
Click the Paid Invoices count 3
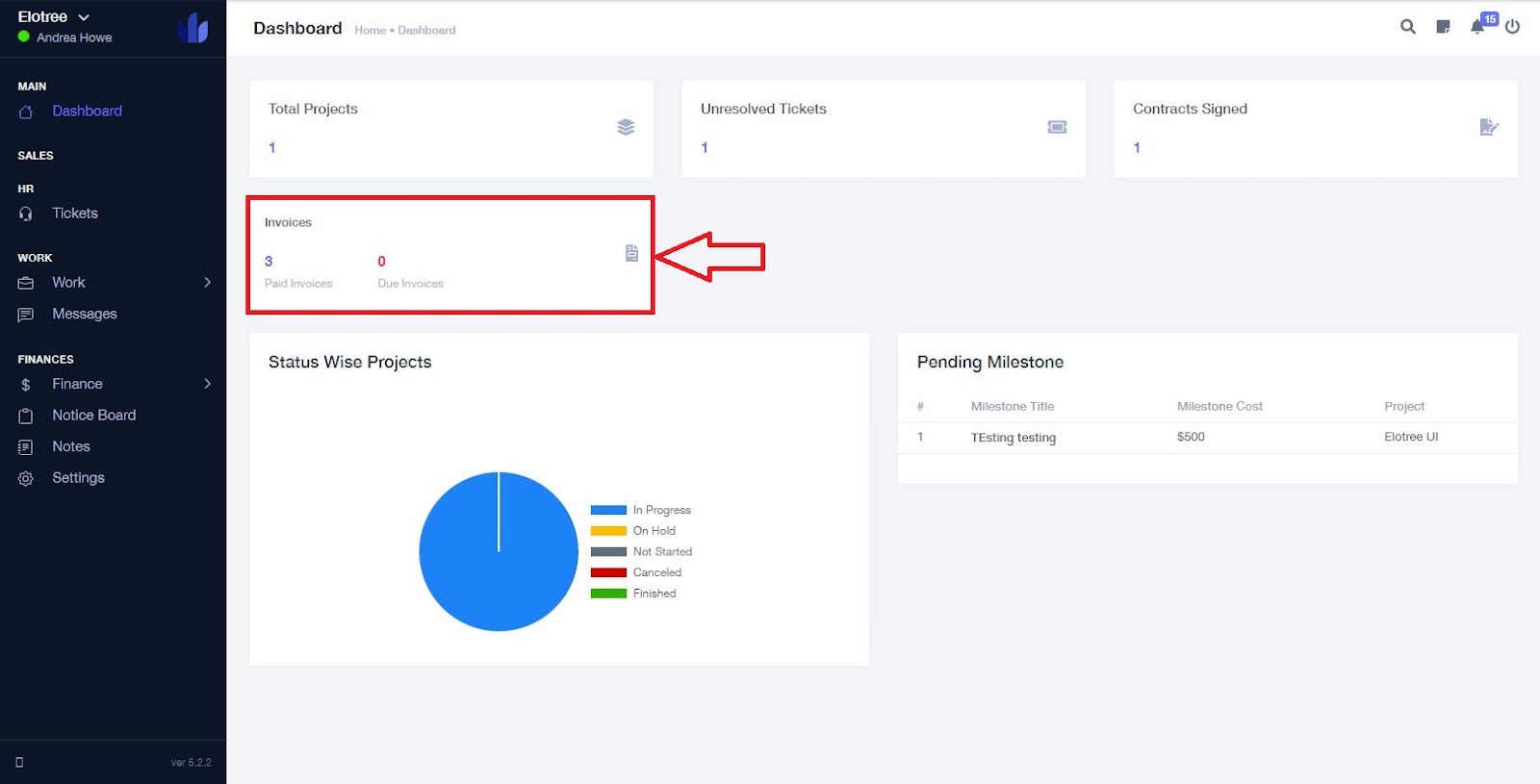pos(269,261)
